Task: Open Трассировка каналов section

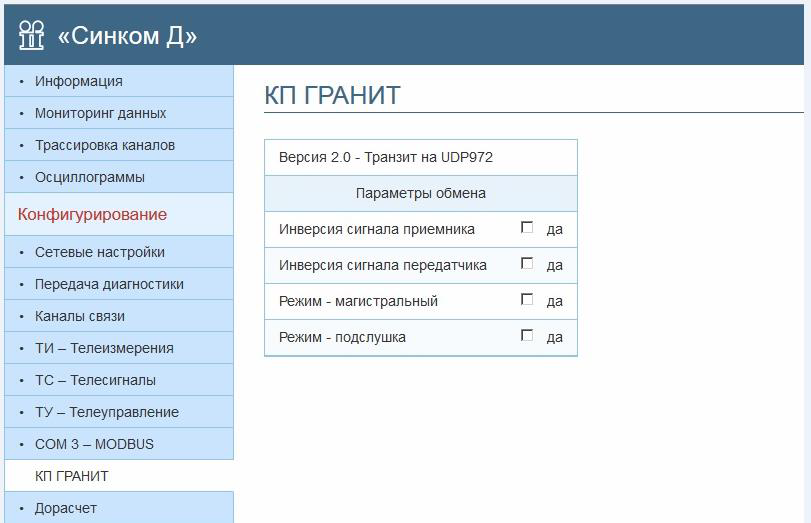Action: (x=104, y=145)
